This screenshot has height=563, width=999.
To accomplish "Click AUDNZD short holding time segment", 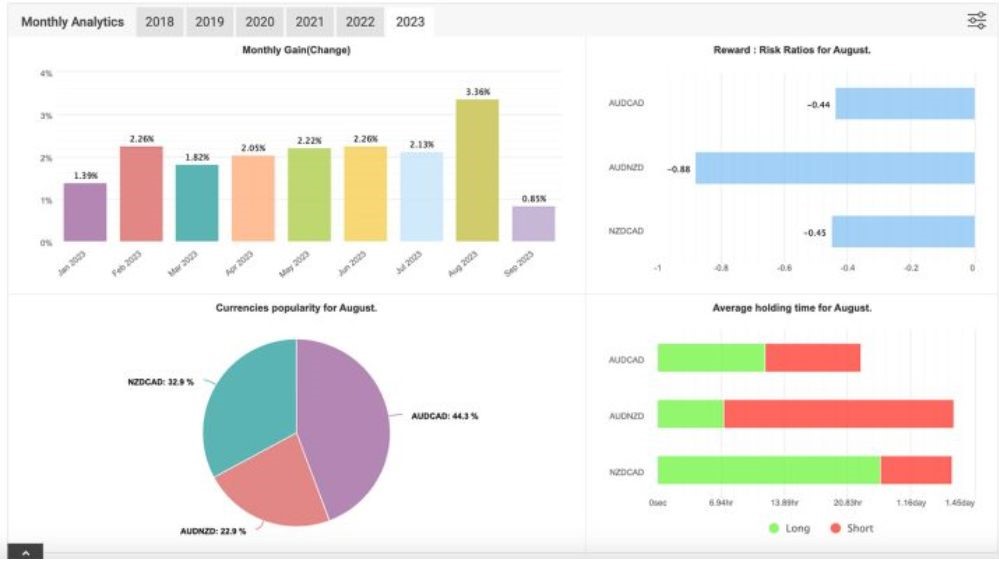I will click(838, 414).
